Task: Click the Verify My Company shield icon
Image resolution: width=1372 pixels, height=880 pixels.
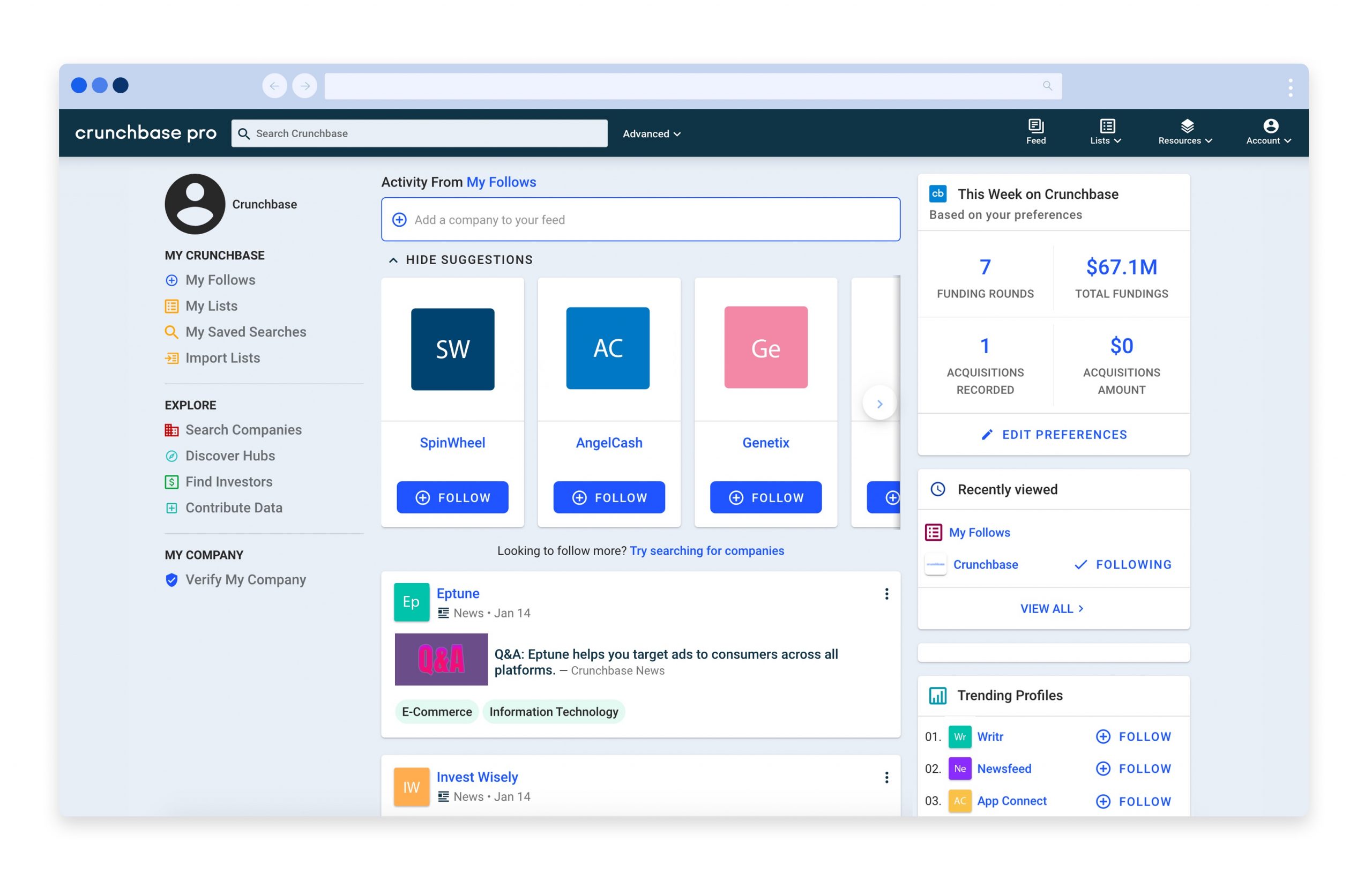Action: click(x=171, y=579)
